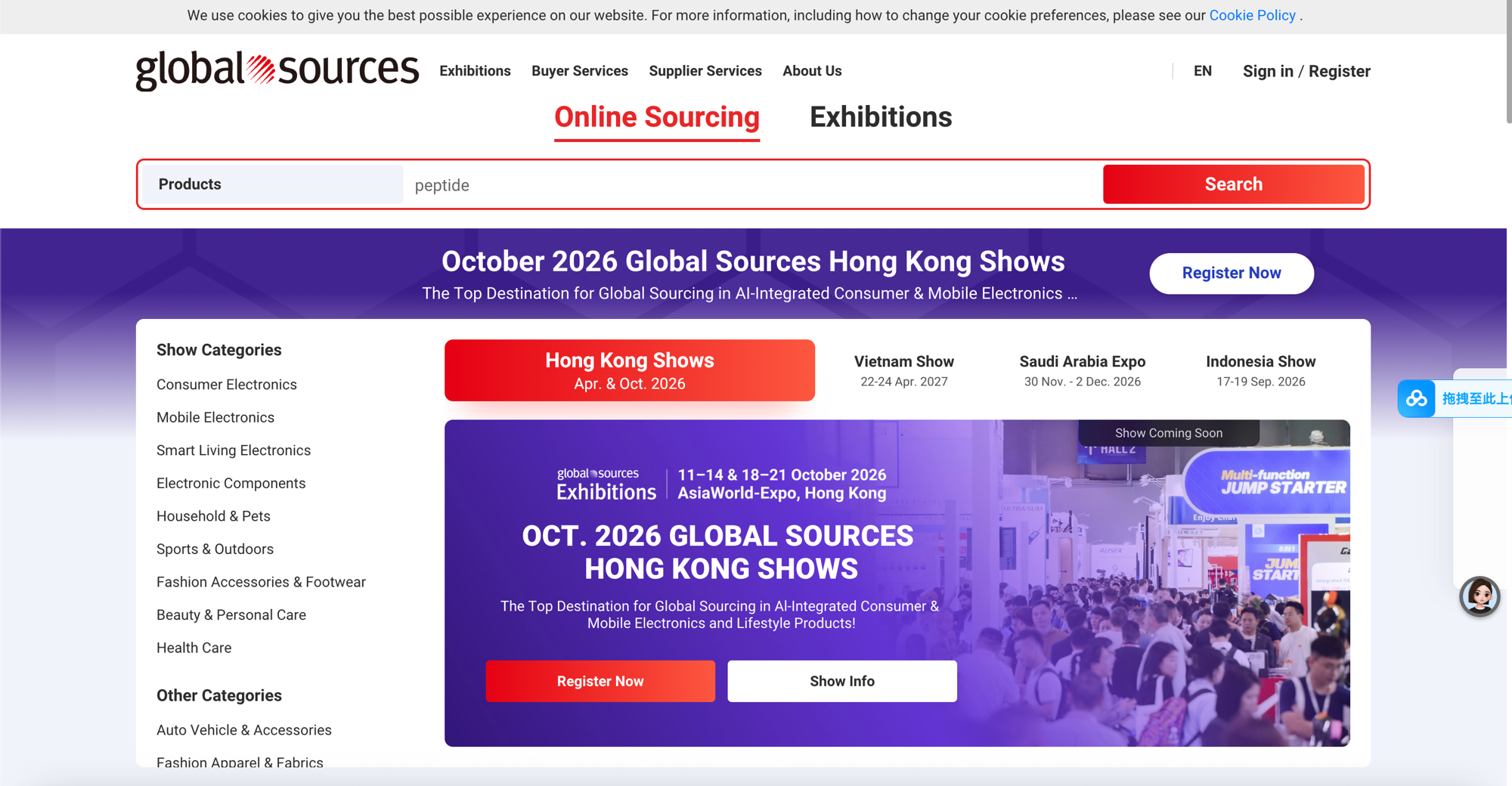Click the blue cloud upload widget icon

pyautogui.click(x=1416, y=398)
